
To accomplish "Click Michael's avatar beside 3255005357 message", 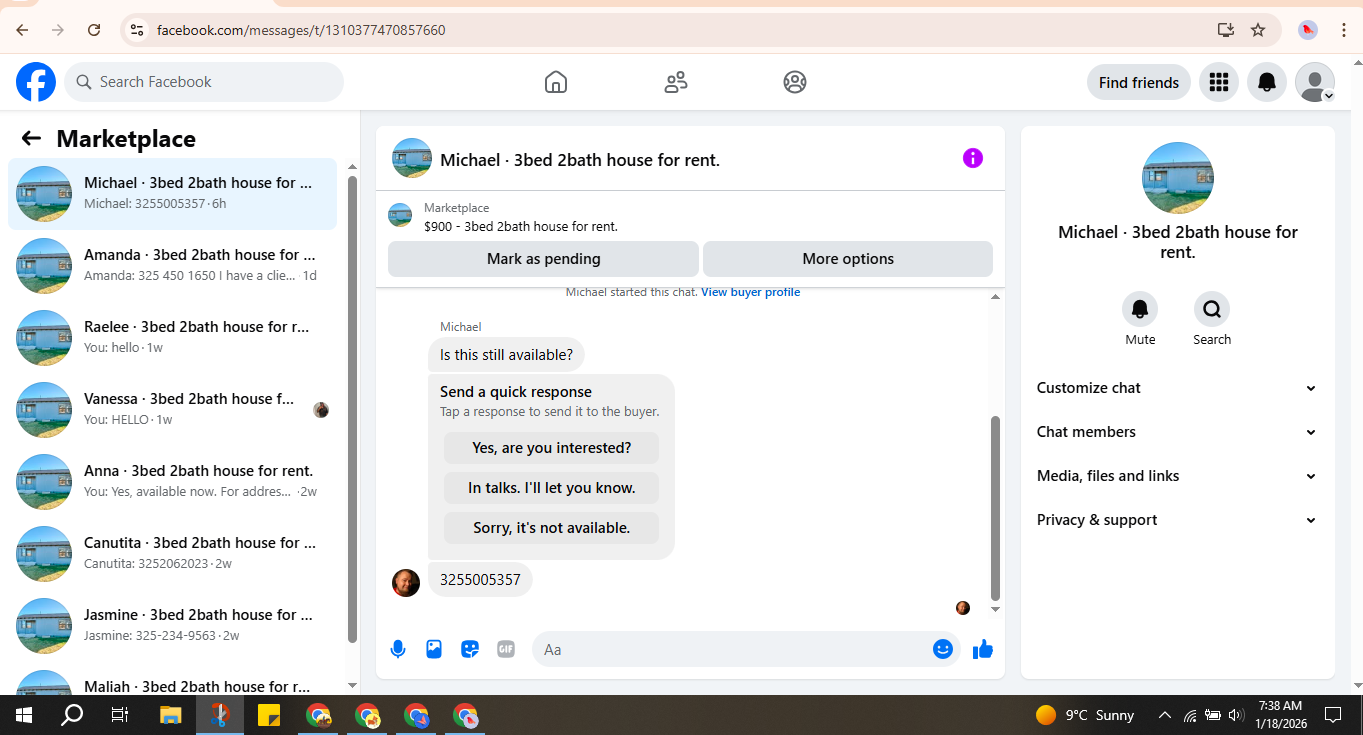I will pyautogui.click(x=406, y=583).
